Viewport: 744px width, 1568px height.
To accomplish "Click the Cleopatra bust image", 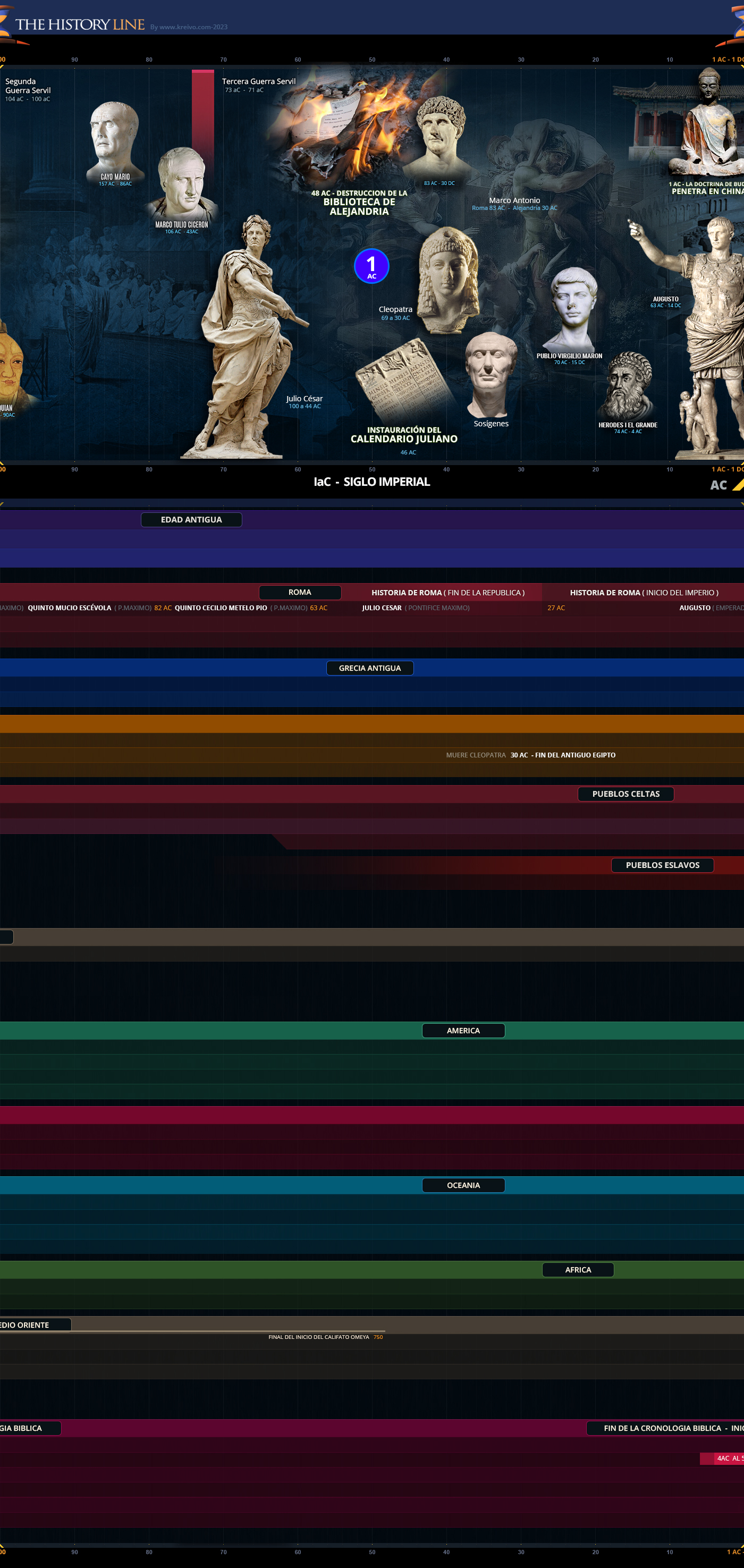I will (449, 280).
